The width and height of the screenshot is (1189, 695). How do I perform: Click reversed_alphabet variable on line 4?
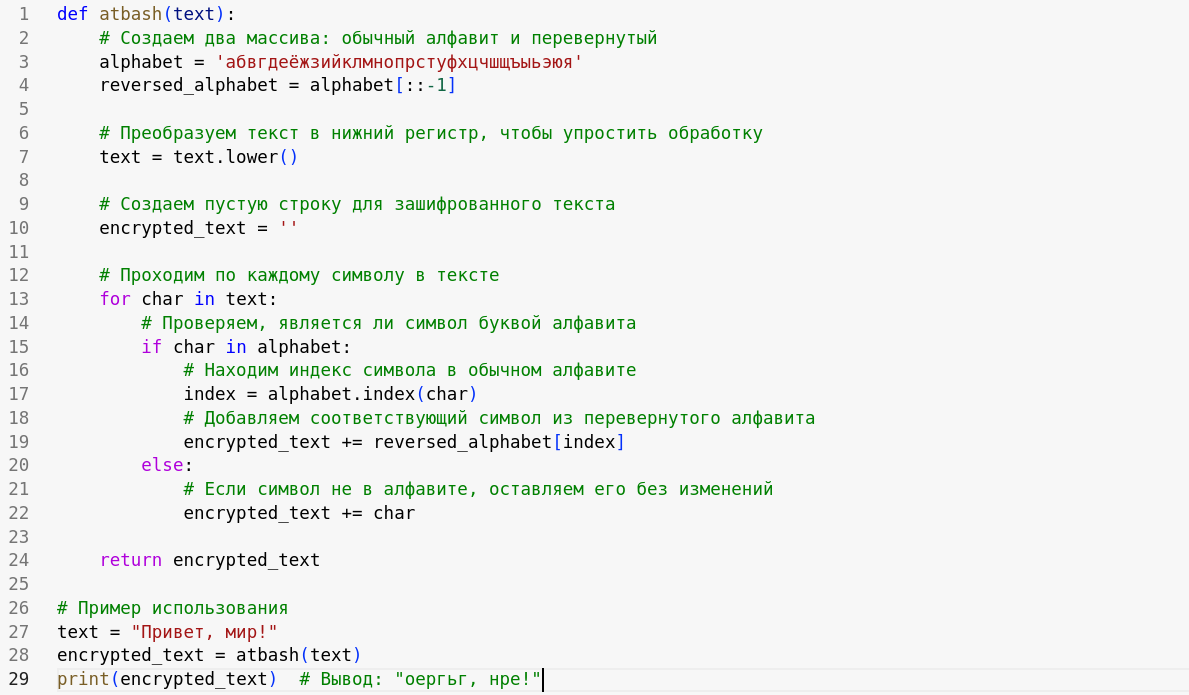(x=188, y=86)
